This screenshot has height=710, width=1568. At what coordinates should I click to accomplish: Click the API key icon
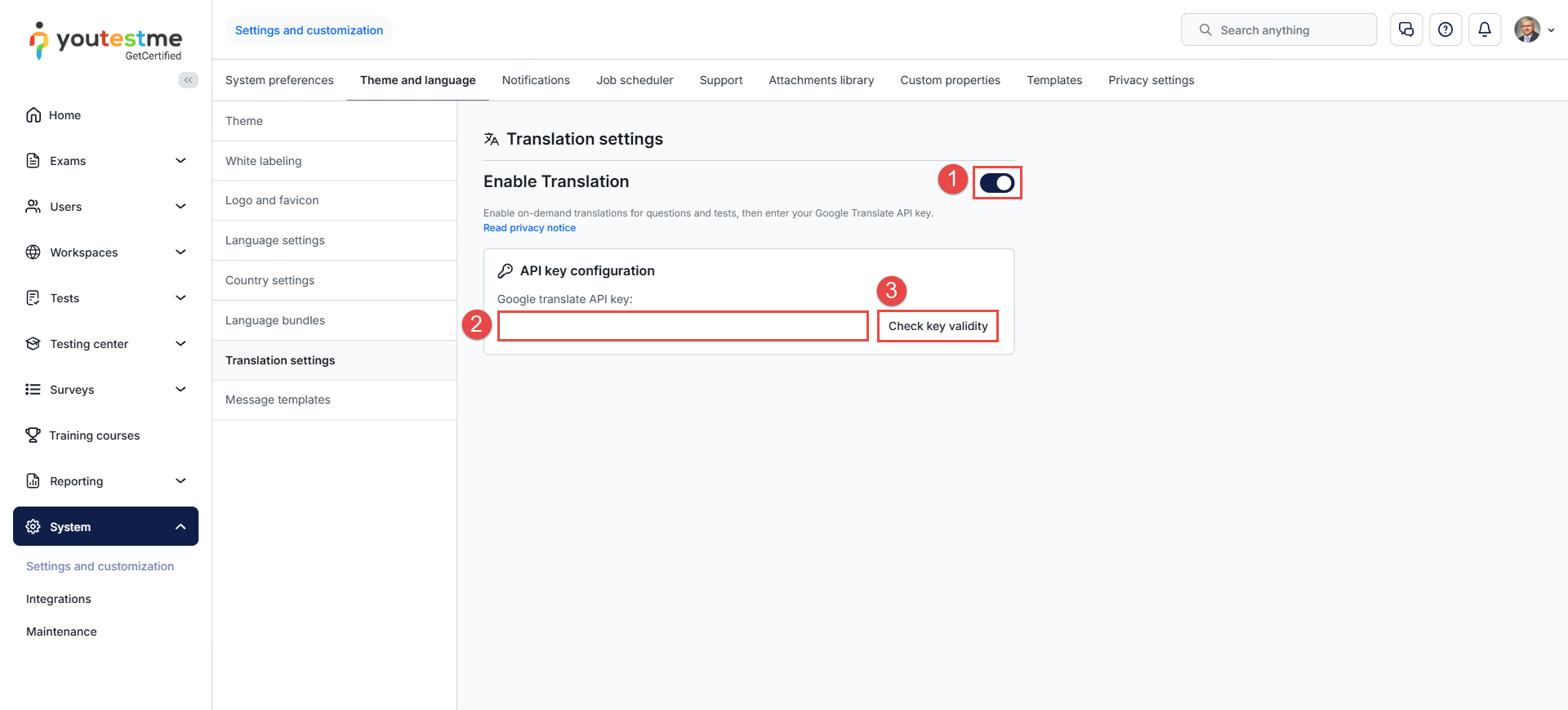(x=506, y=271)
